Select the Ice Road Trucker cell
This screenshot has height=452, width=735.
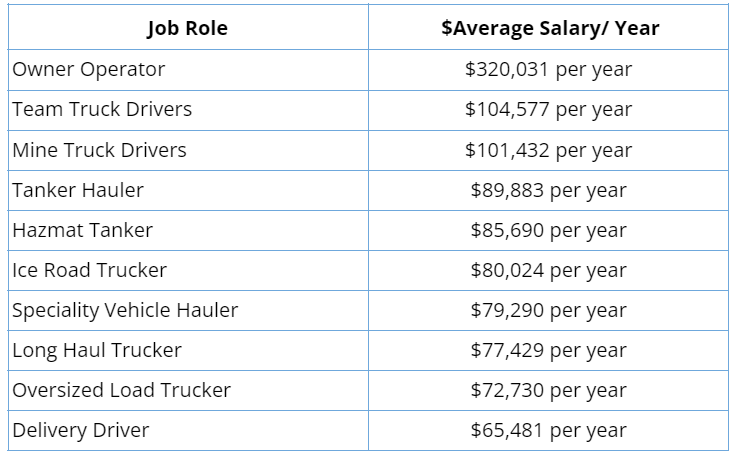click(x=90, y=270)
